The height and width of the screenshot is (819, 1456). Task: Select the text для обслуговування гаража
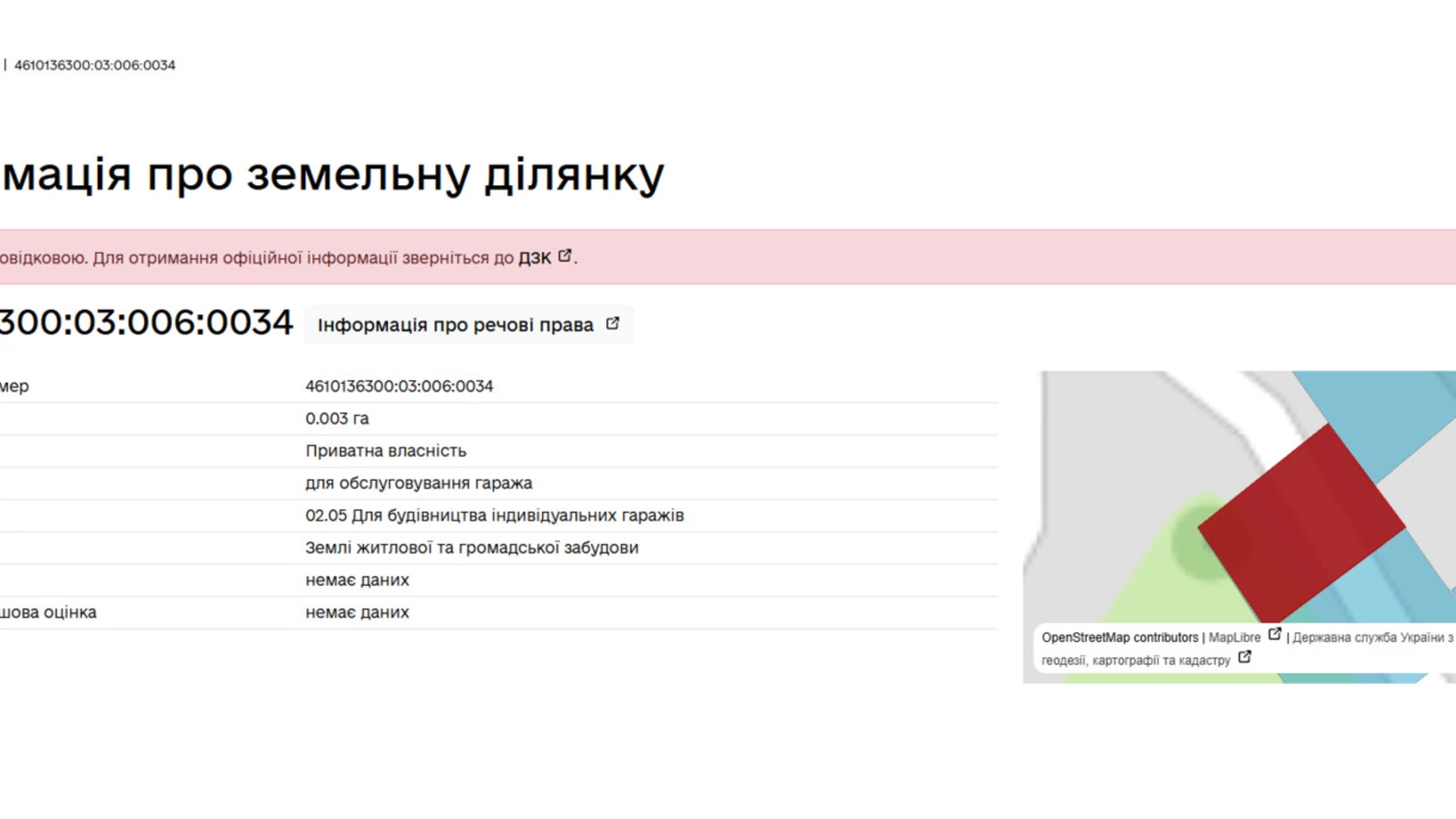[419, 483]
